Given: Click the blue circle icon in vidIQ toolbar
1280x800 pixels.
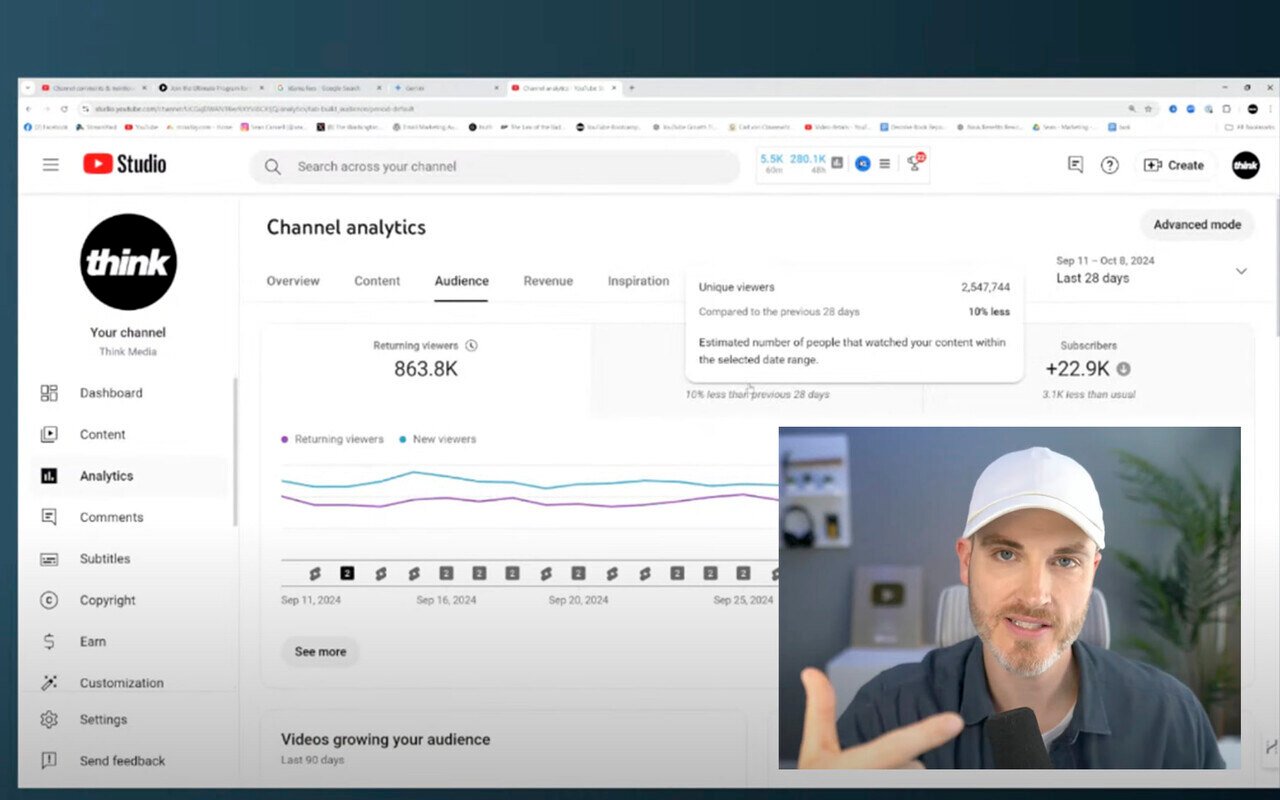Looking at the screenshot, I should pyautogui.click(x=862, y=164).
